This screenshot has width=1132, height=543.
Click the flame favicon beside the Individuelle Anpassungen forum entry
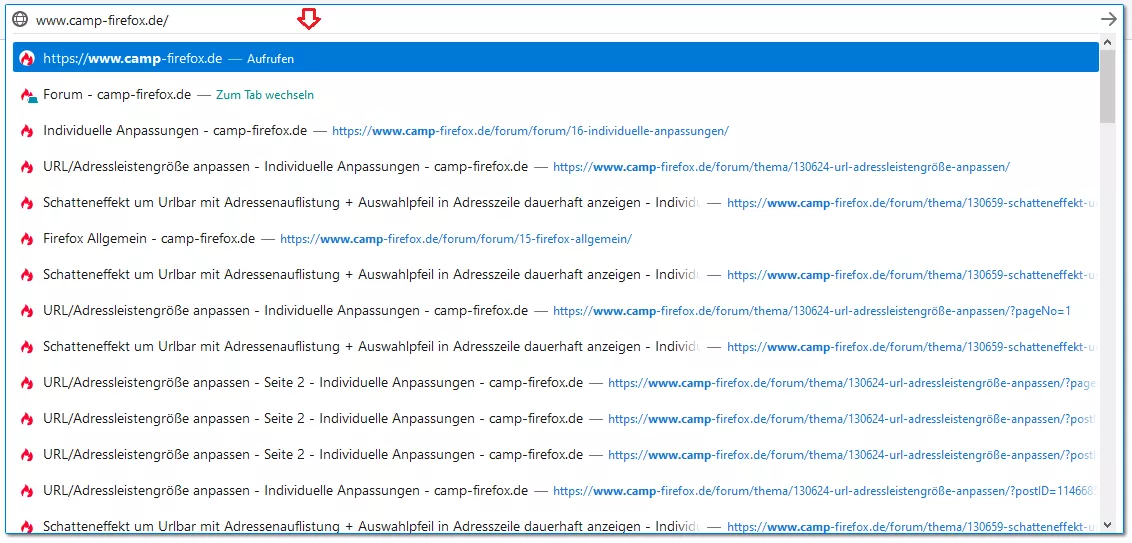pos(27,131)
